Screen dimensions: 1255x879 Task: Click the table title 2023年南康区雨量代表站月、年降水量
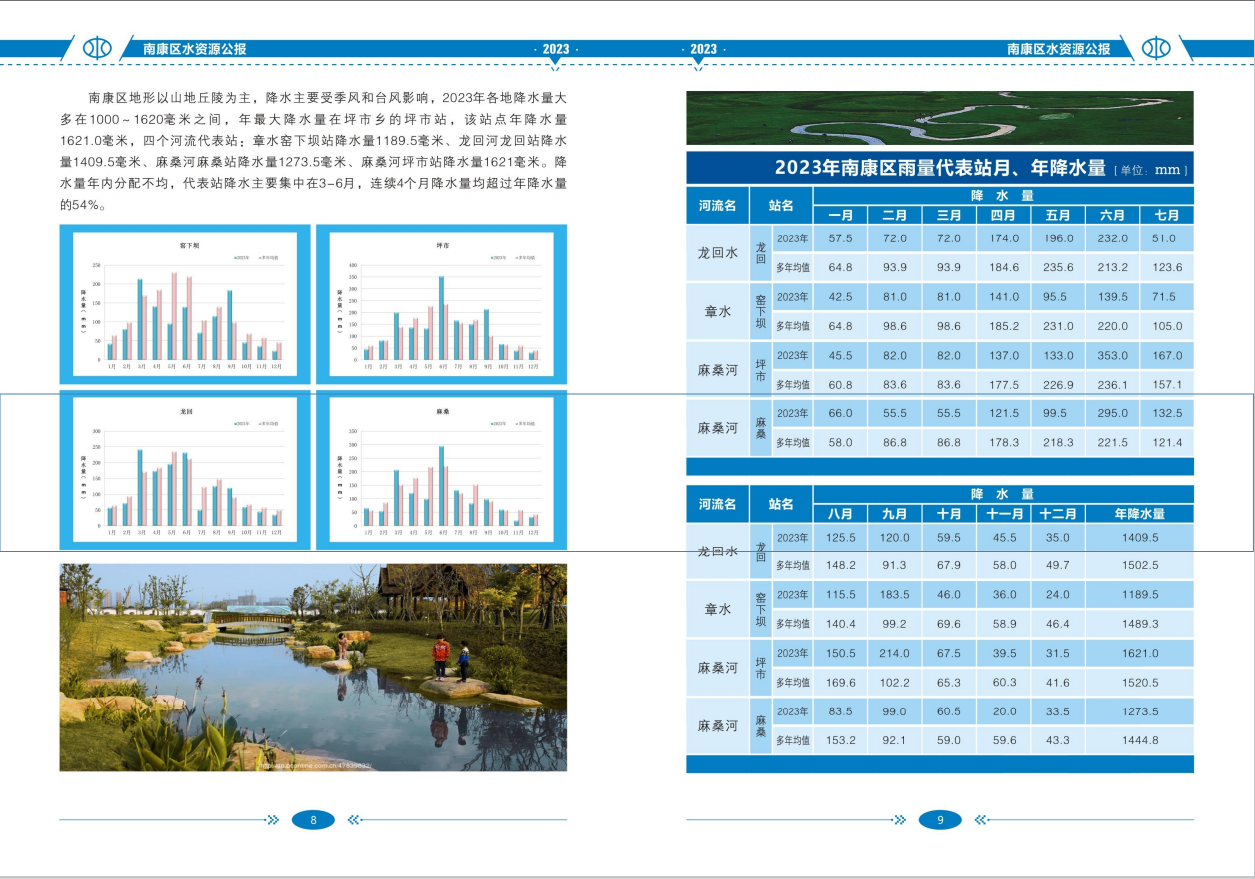[939, 168]
